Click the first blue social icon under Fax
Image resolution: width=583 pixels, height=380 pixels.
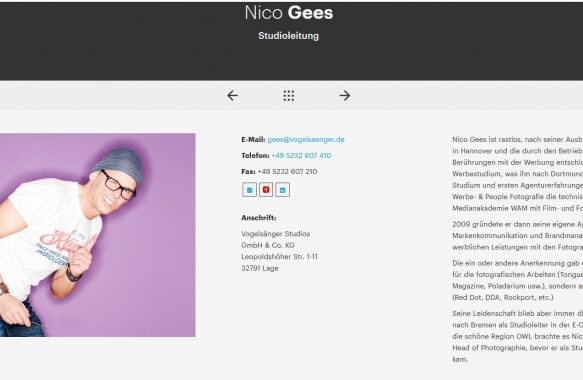249,190
